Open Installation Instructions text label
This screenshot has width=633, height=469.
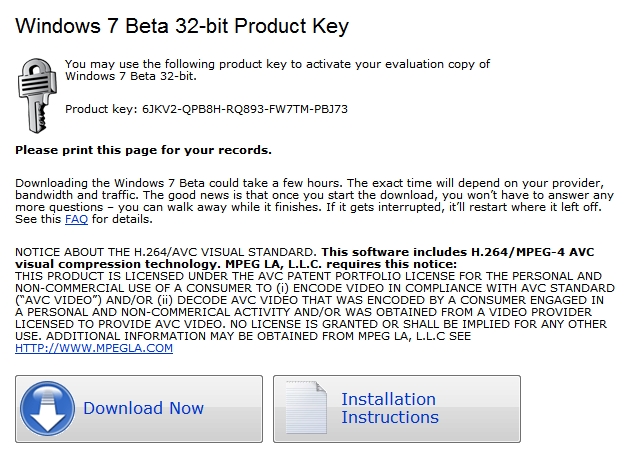pyautogui.click(x=390, y=408)
